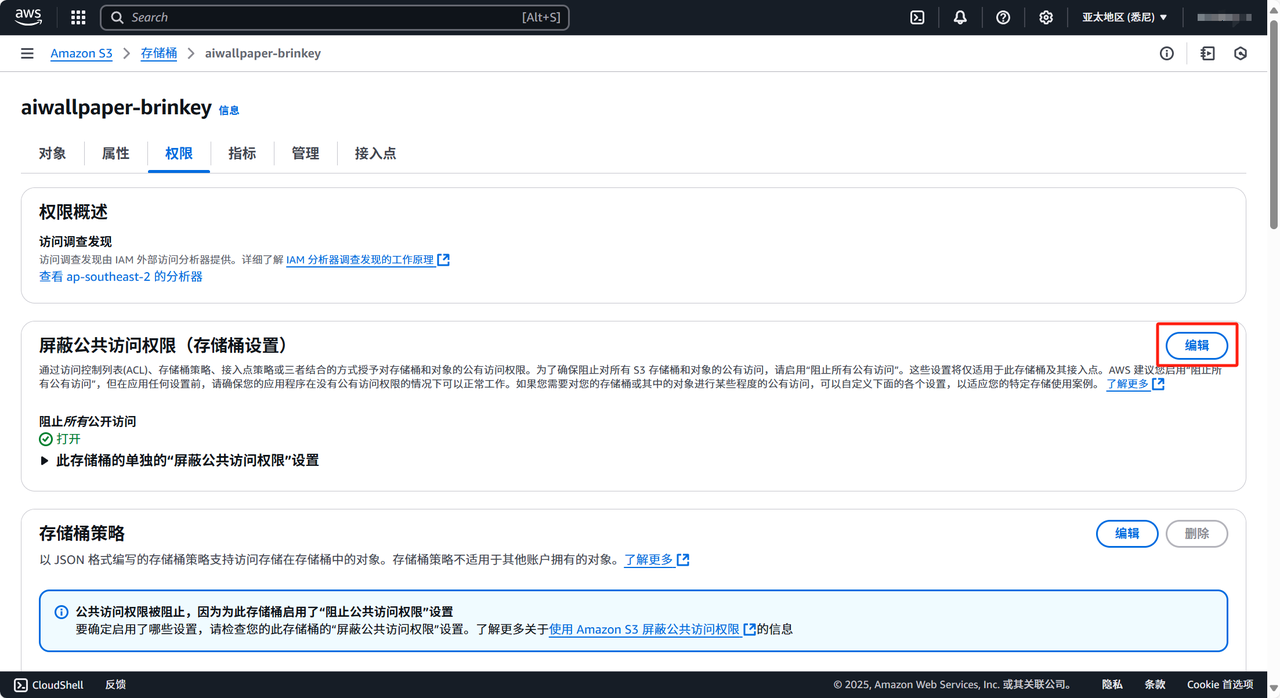The image size is (1280, 698).
Task: Click the info circle icon below top bar
Action: point(1166,53)
